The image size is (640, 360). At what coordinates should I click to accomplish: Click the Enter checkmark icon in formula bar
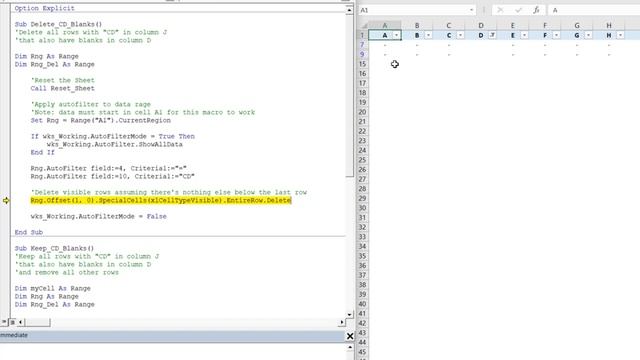point(518,10)
